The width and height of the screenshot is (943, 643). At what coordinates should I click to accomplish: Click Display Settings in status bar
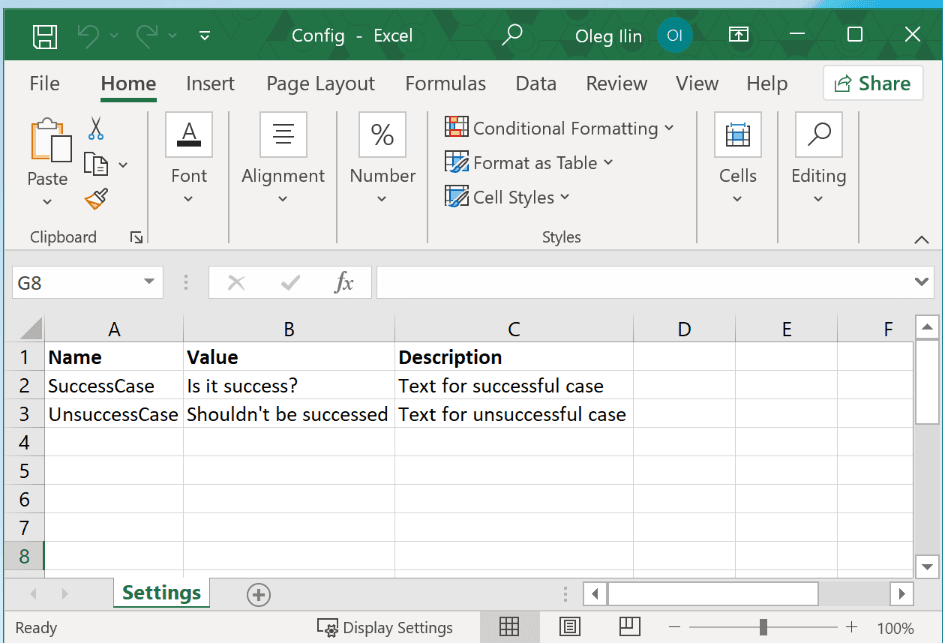386,628
